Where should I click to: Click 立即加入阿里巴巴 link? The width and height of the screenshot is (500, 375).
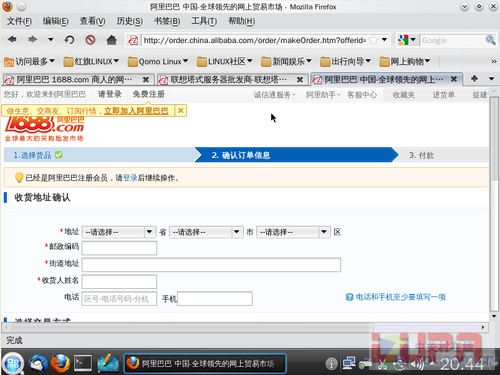click(136, 111)
